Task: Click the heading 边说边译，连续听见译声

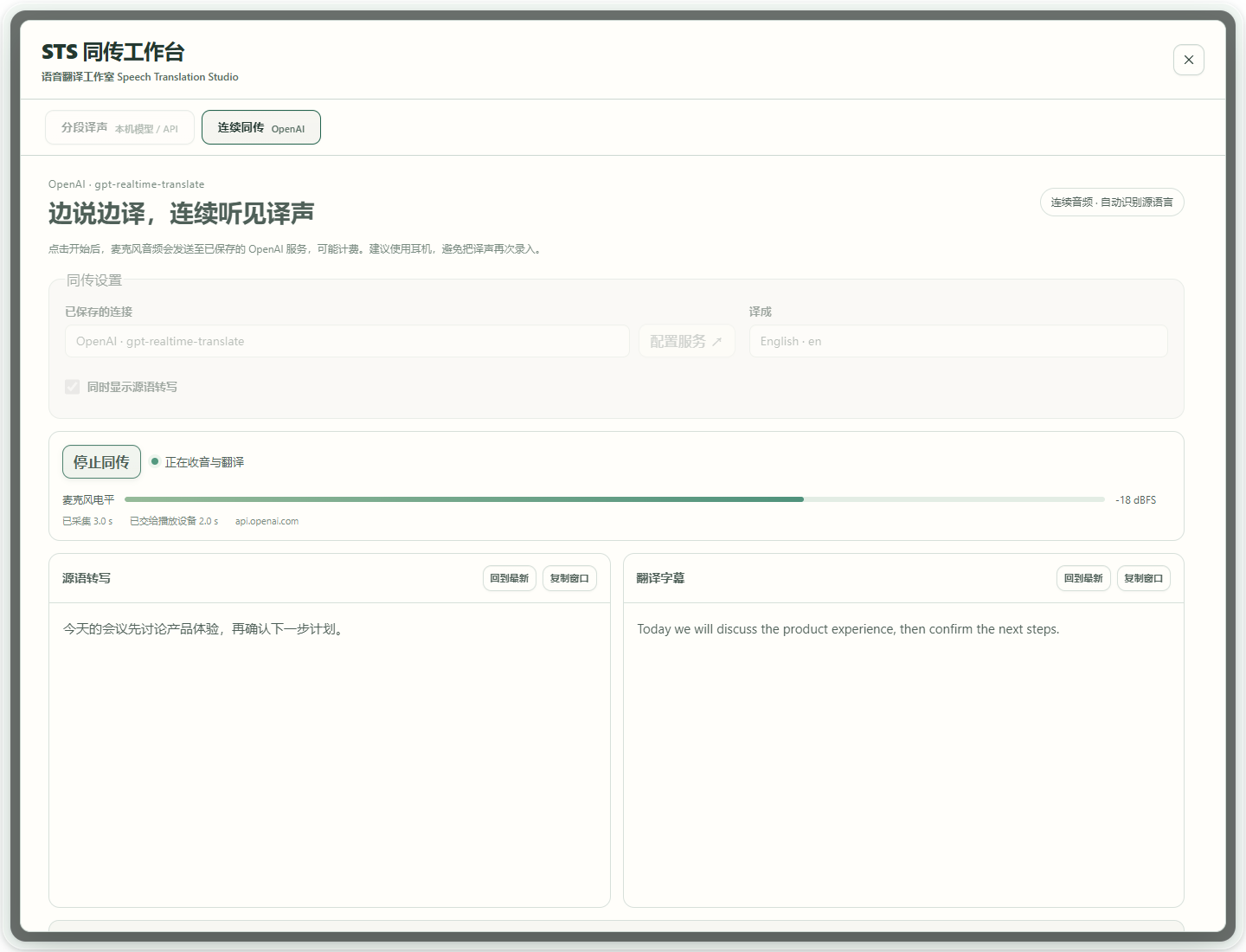Action: pos(181,213)
